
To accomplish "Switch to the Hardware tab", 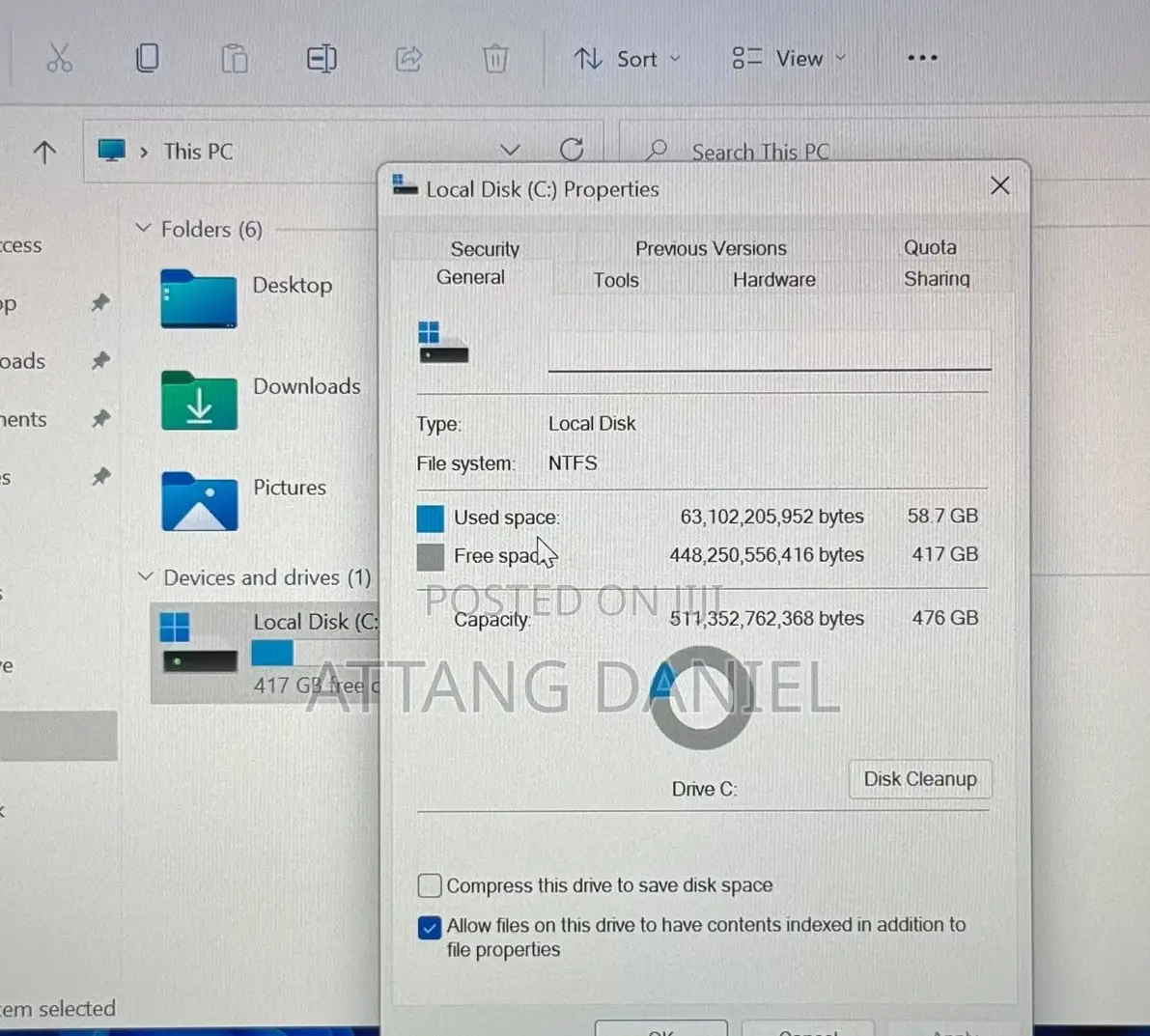I will pos(773,279).
